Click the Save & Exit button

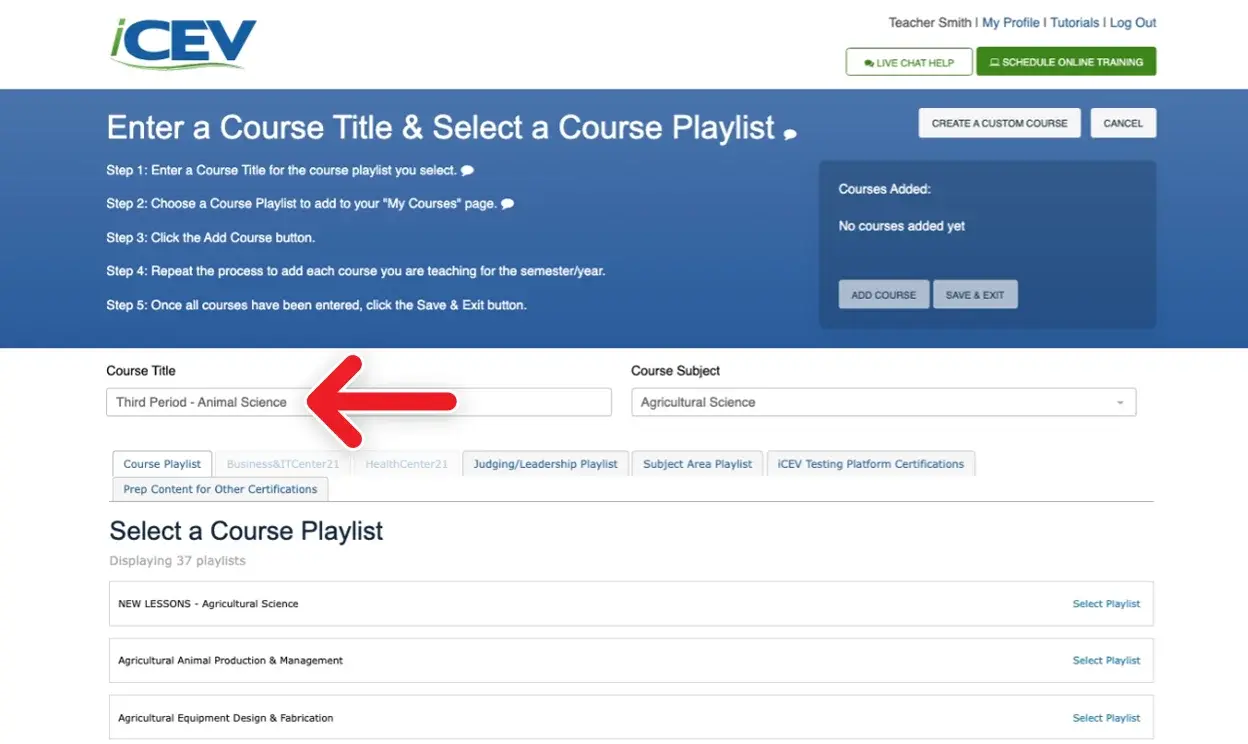pos(975,295)
